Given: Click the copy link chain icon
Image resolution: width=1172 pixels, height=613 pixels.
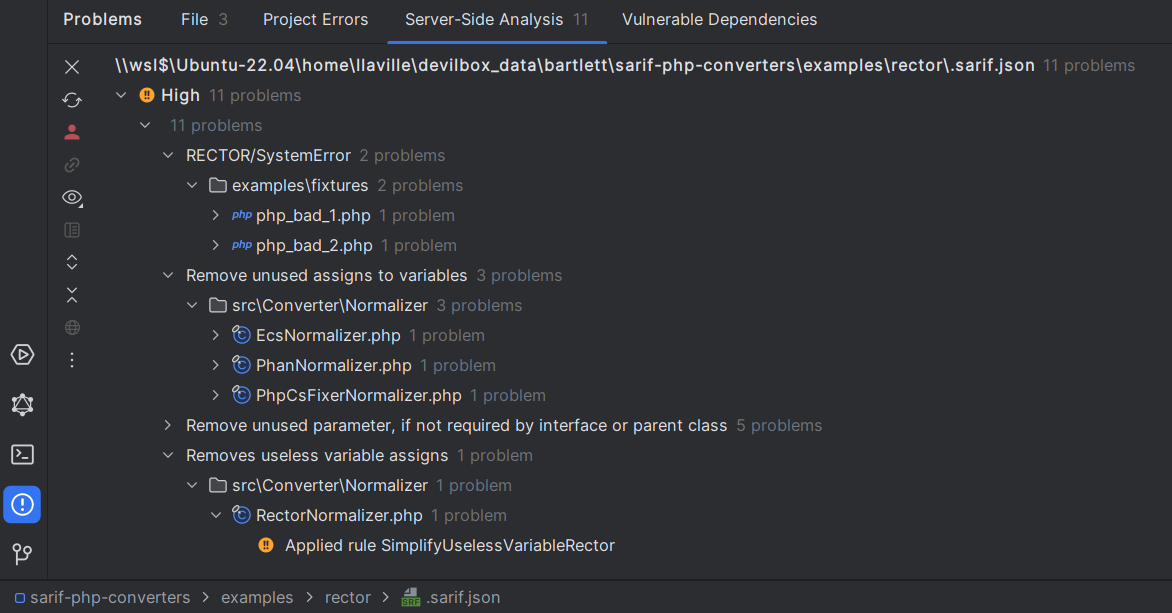Looking at the screenshot, I should [x=71, y=164].
